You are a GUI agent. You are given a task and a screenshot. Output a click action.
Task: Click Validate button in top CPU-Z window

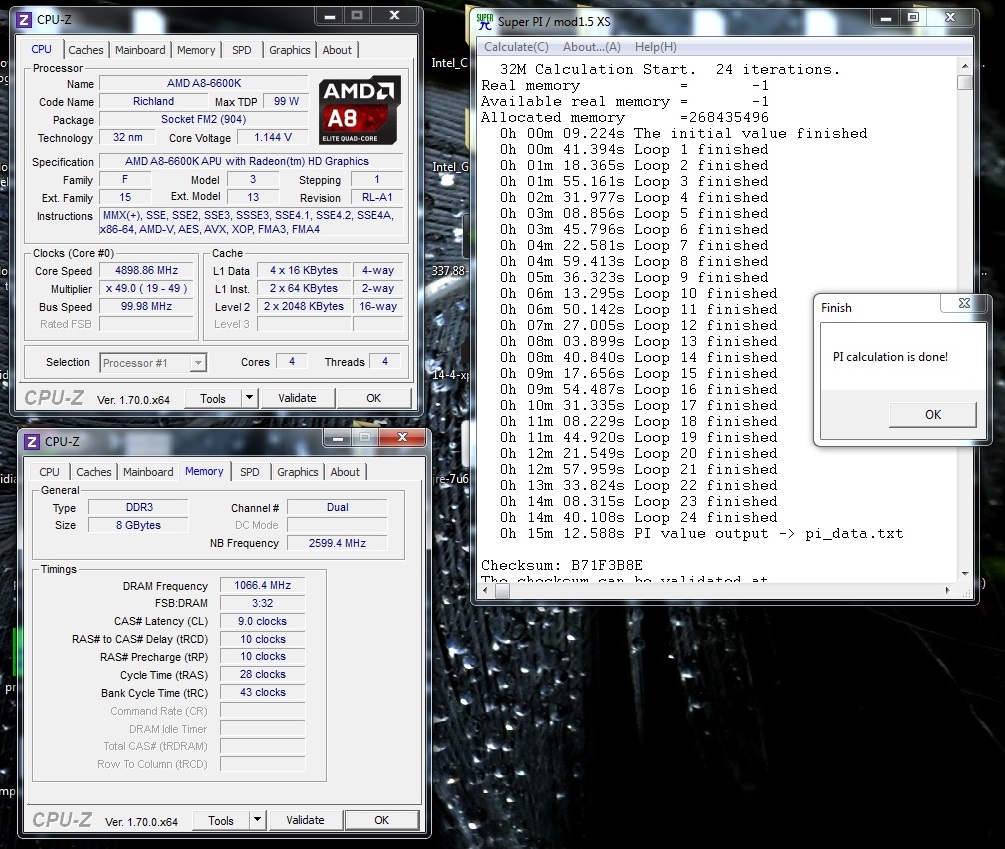pos(297,398)
